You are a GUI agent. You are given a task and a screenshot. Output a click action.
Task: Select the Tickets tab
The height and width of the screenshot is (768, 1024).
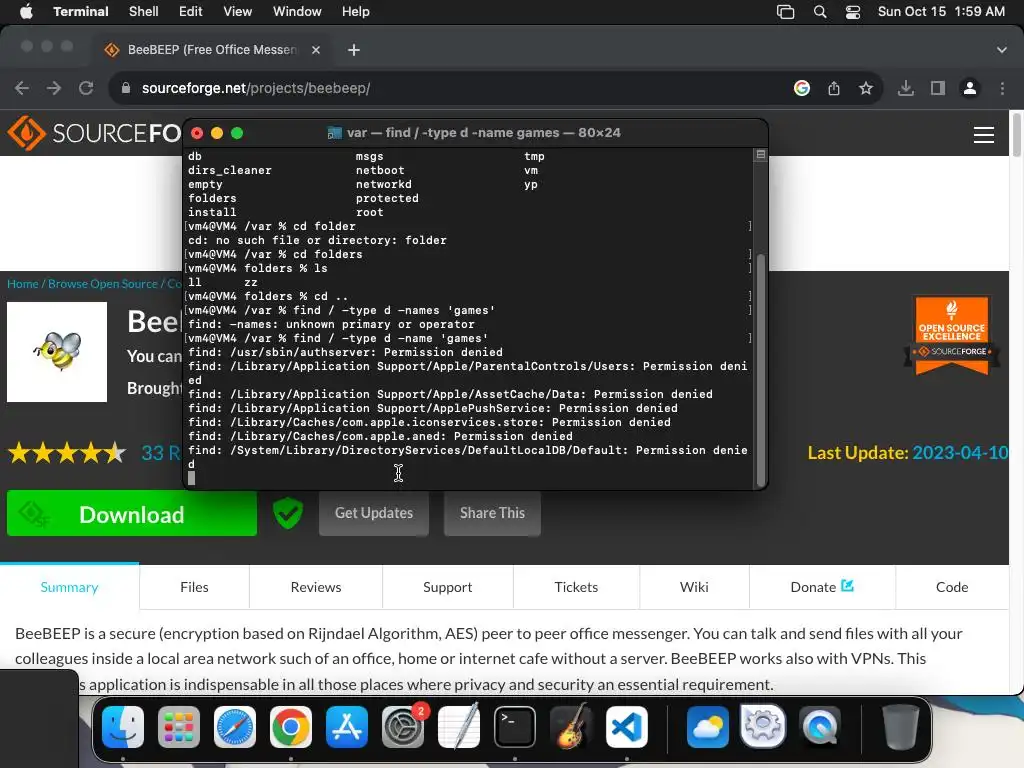(x=576, y=587)
